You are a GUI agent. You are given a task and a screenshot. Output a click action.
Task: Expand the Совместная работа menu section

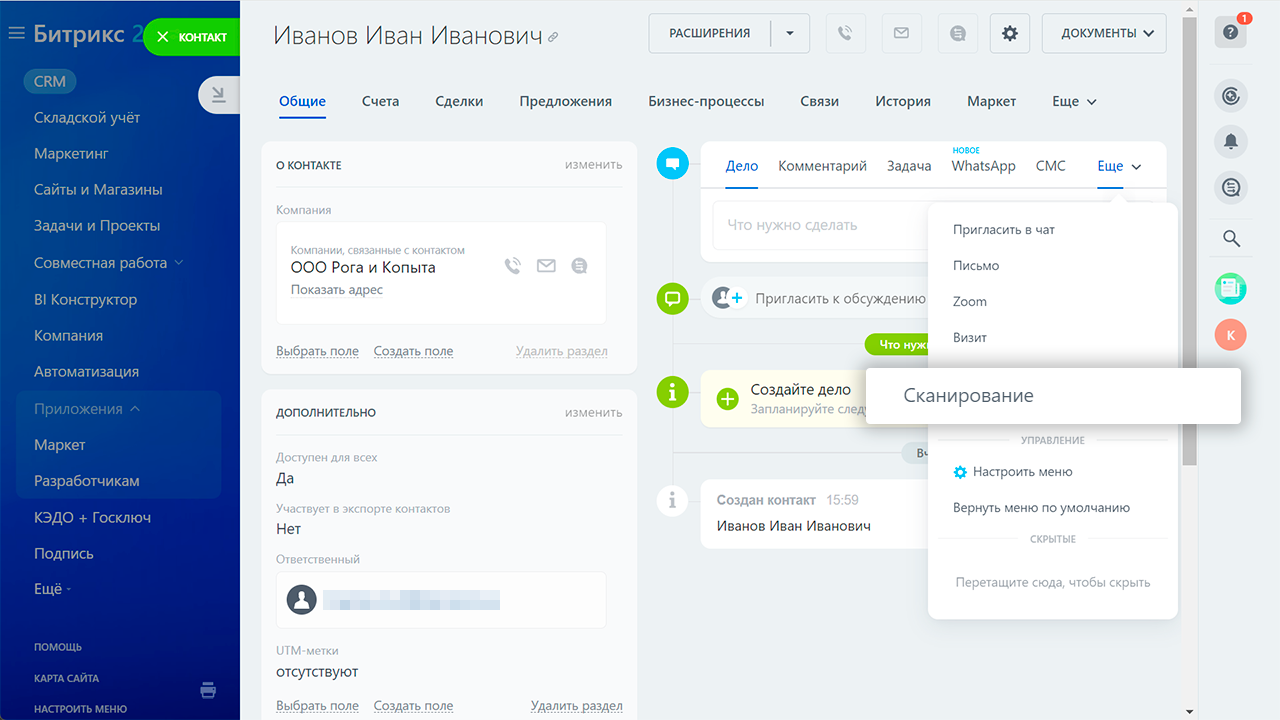coord(179,263)
